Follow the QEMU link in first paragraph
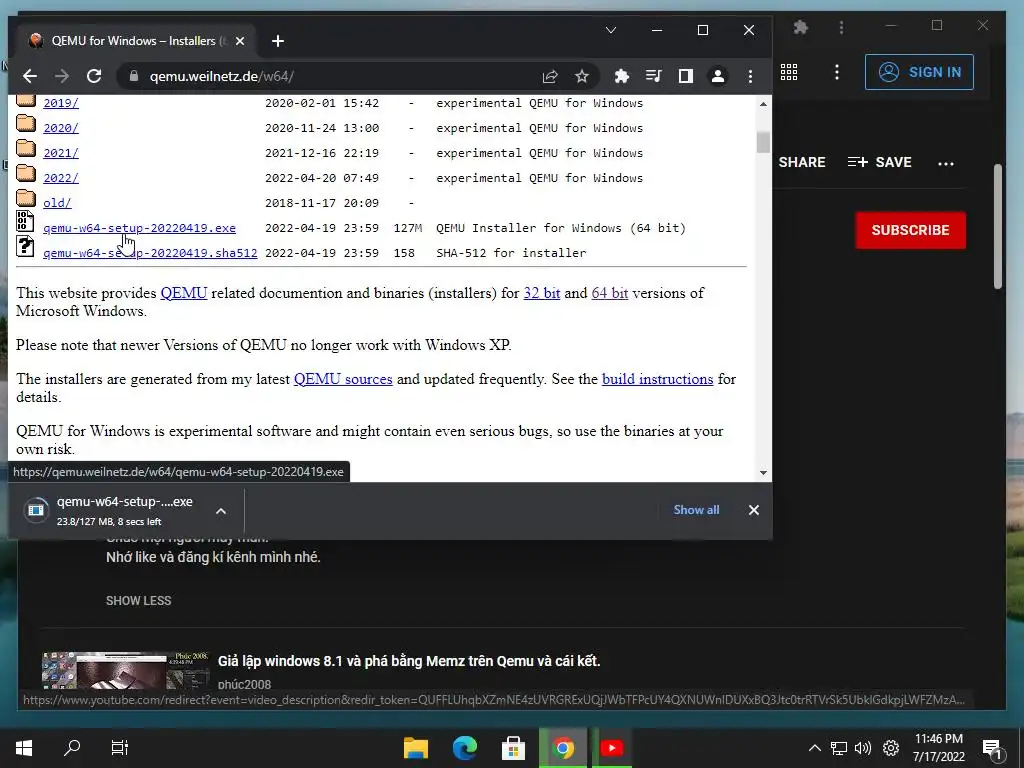 184,293
